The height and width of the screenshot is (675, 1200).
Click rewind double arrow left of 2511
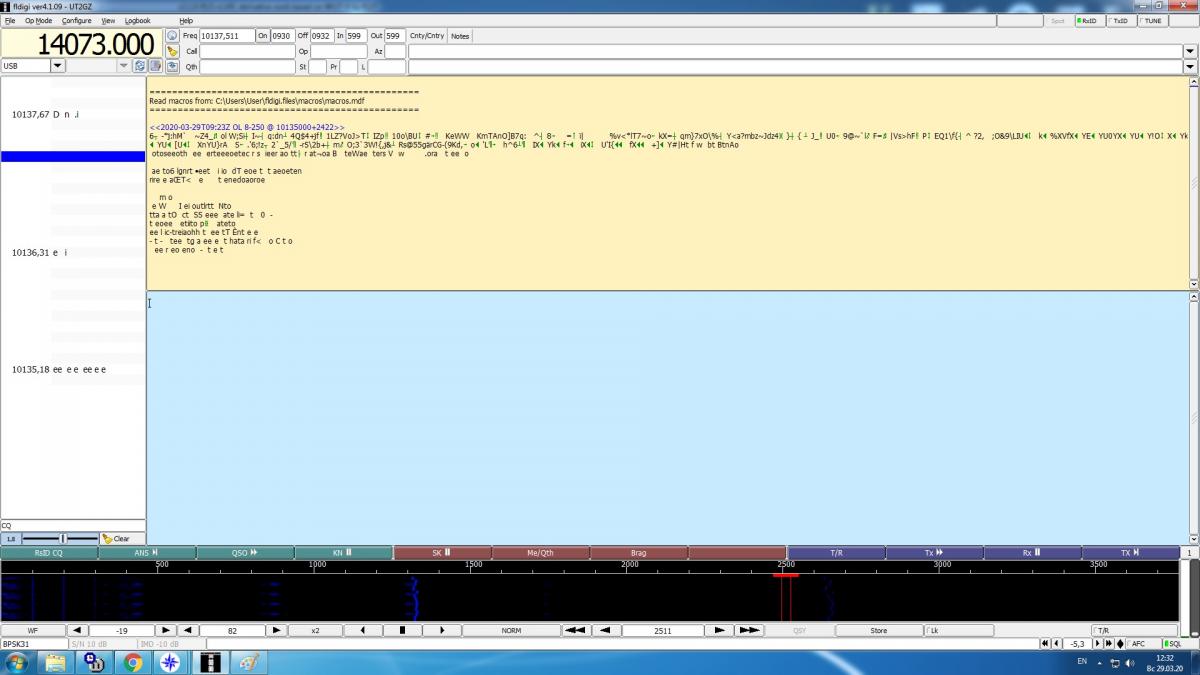575,631
